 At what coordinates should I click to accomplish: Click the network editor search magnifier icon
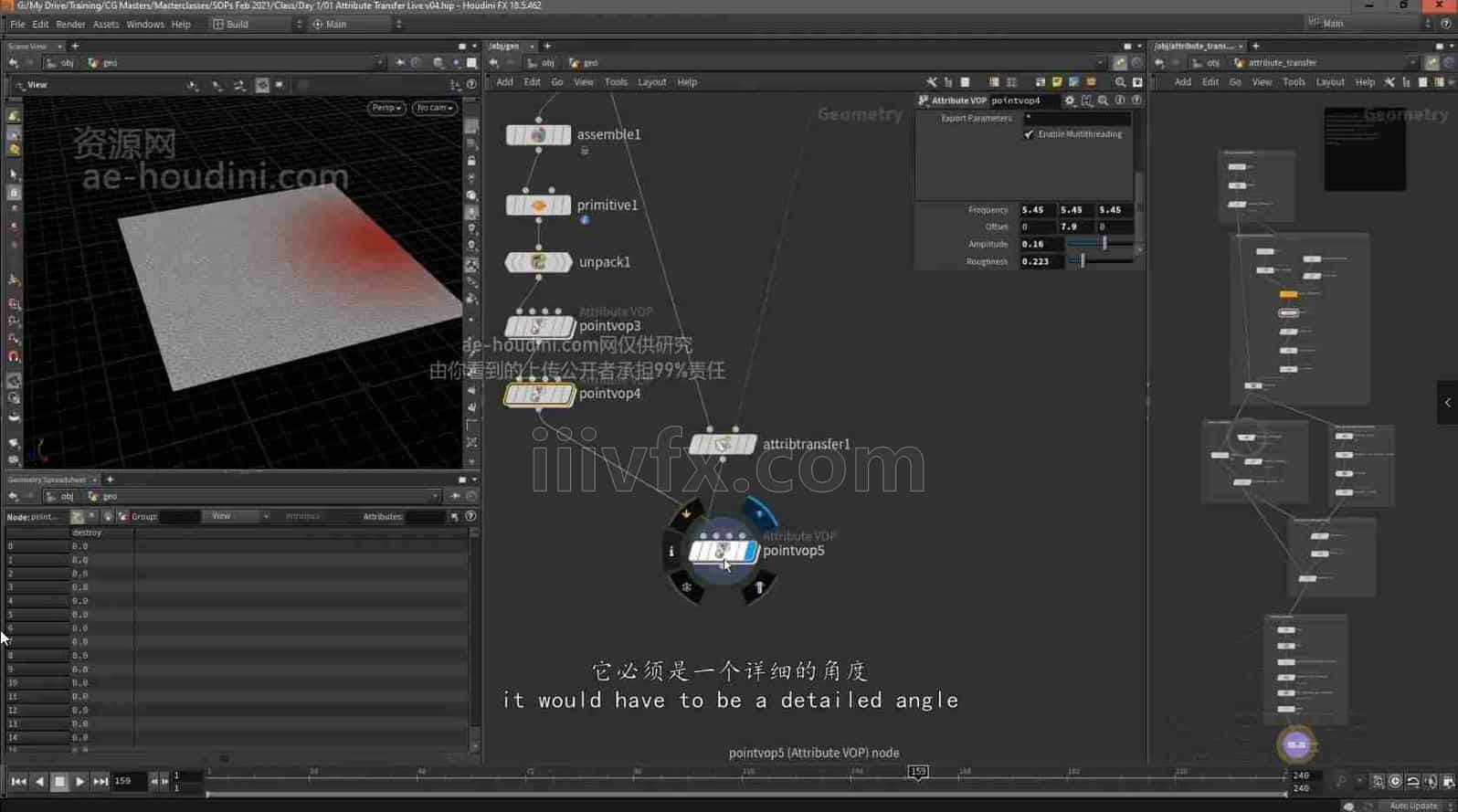pos(1120,82)
